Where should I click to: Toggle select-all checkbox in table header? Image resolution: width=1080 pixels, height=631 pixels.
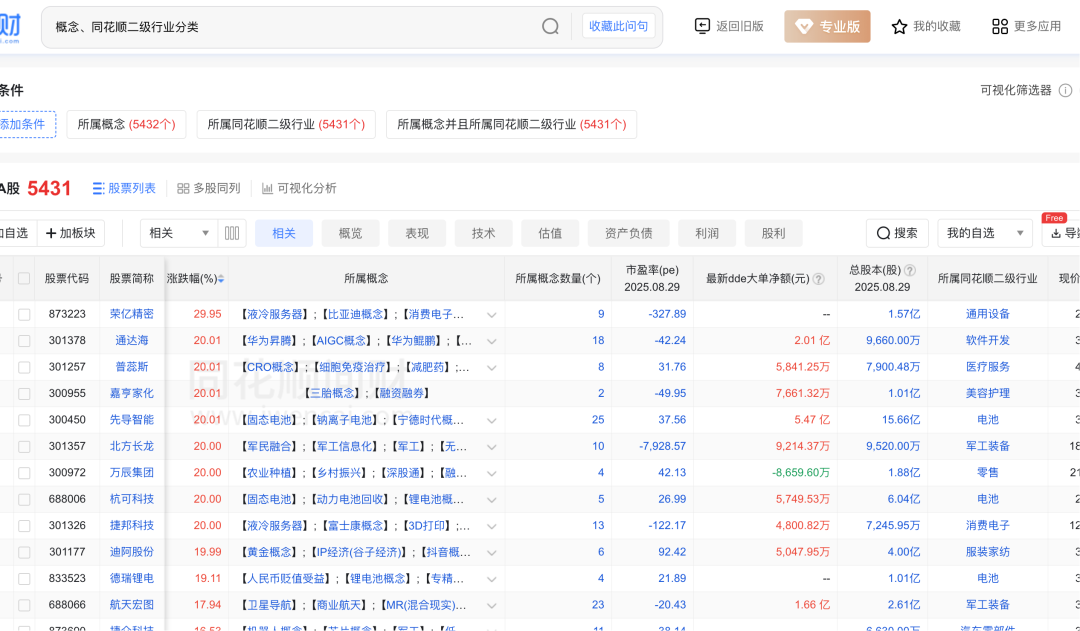[24, 278]
